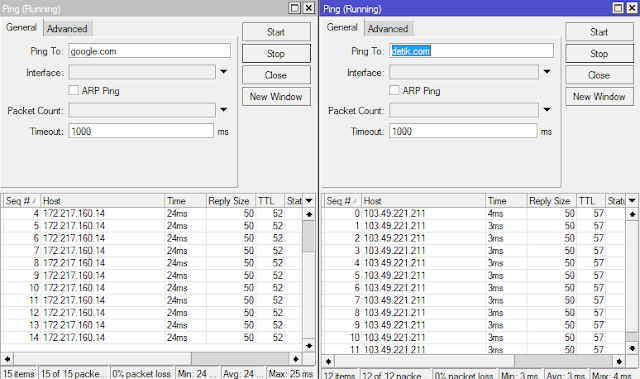
Task: Expand Packet Count dropdown in the detik.com window
Action: coord(547,110)
